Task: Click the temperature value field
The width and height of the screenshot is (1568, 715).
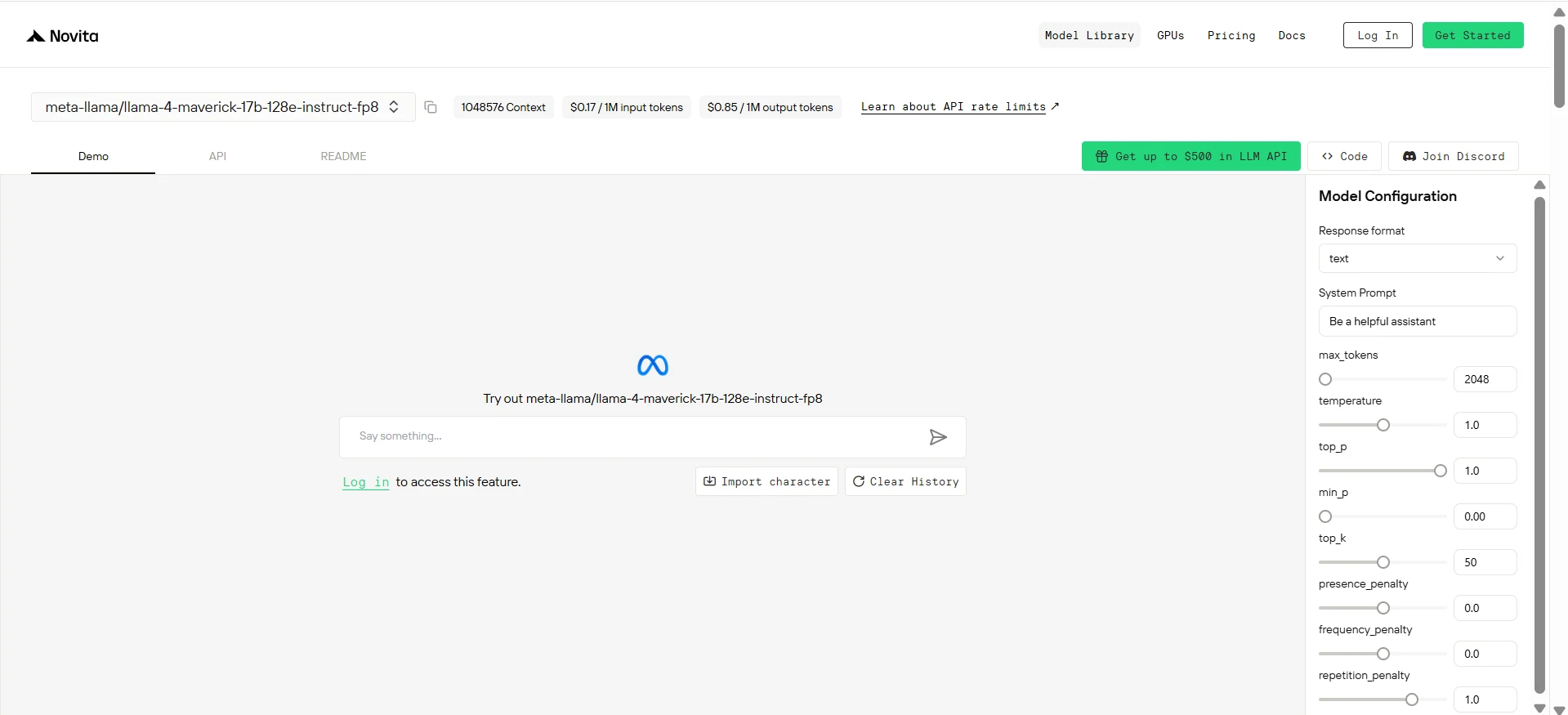Action: point(1485,425)
